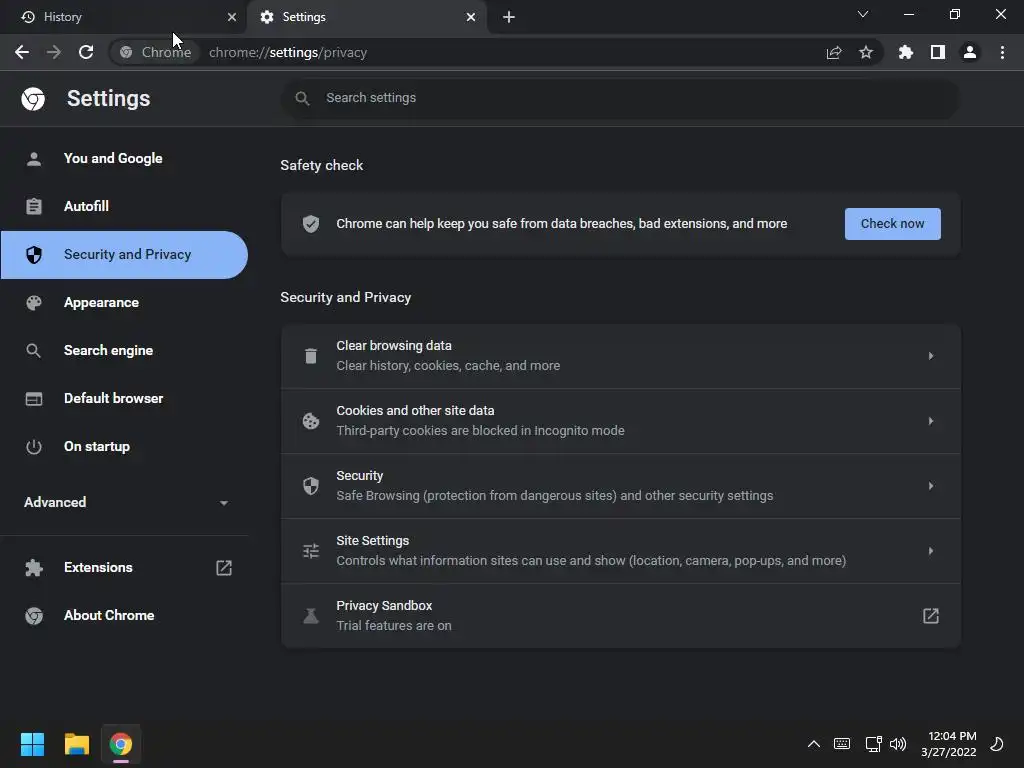Image resolution: width=1024 pixels, height=768 pixels.
Task: Click arrow on Site Settings row
Action: click(931, 551)
